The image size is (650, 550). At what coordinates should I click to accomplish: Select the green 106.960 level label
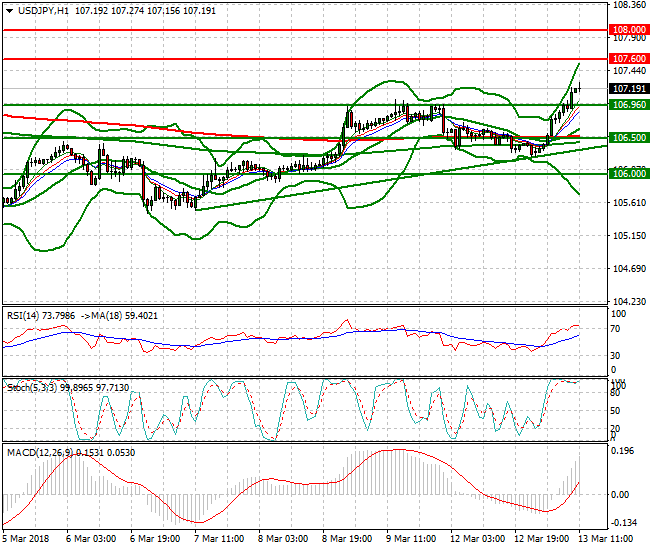pyautogui.click(x=629, y=104)
